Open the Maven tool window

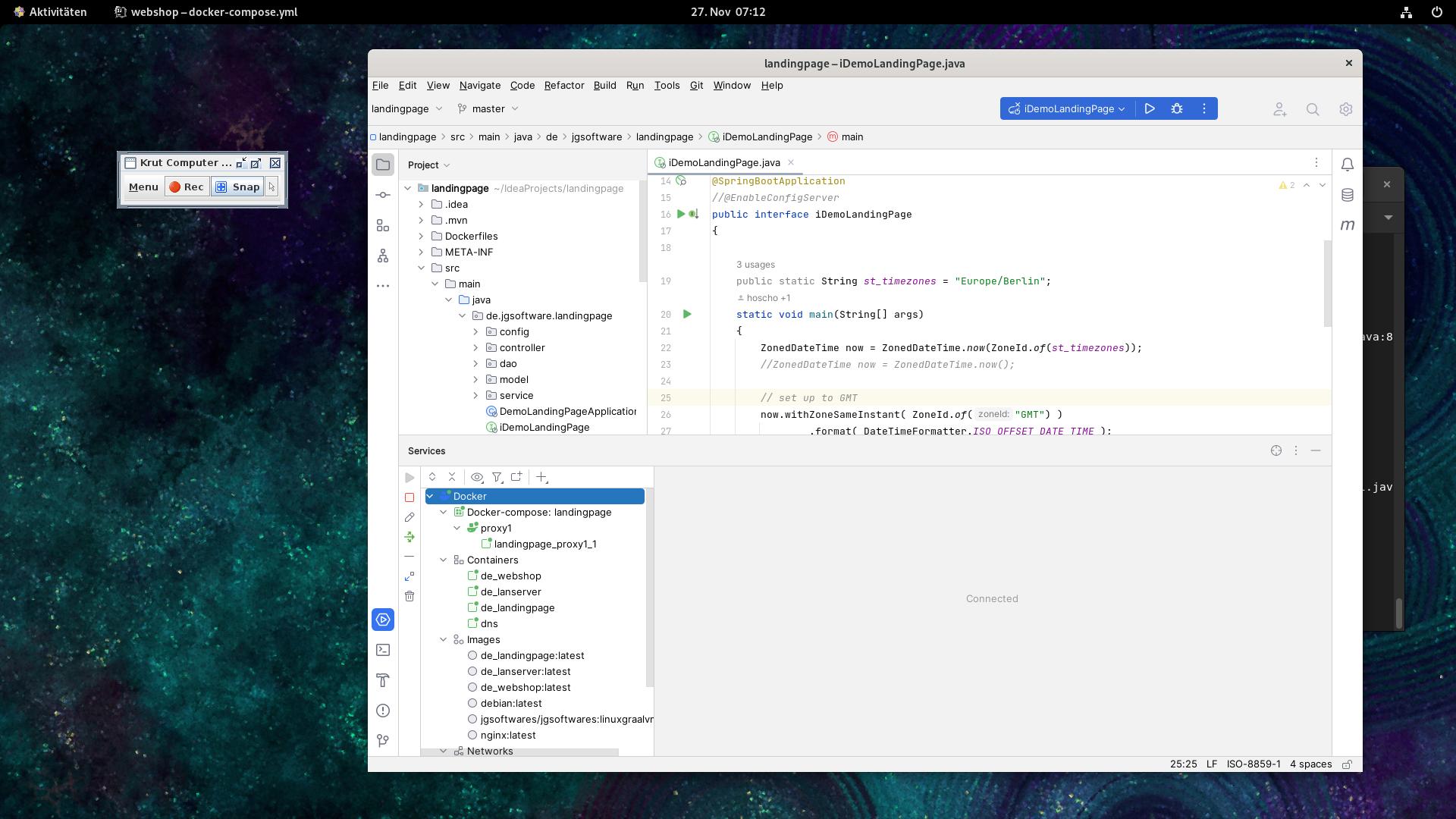pyautogui.click(x=1347, y=225)
